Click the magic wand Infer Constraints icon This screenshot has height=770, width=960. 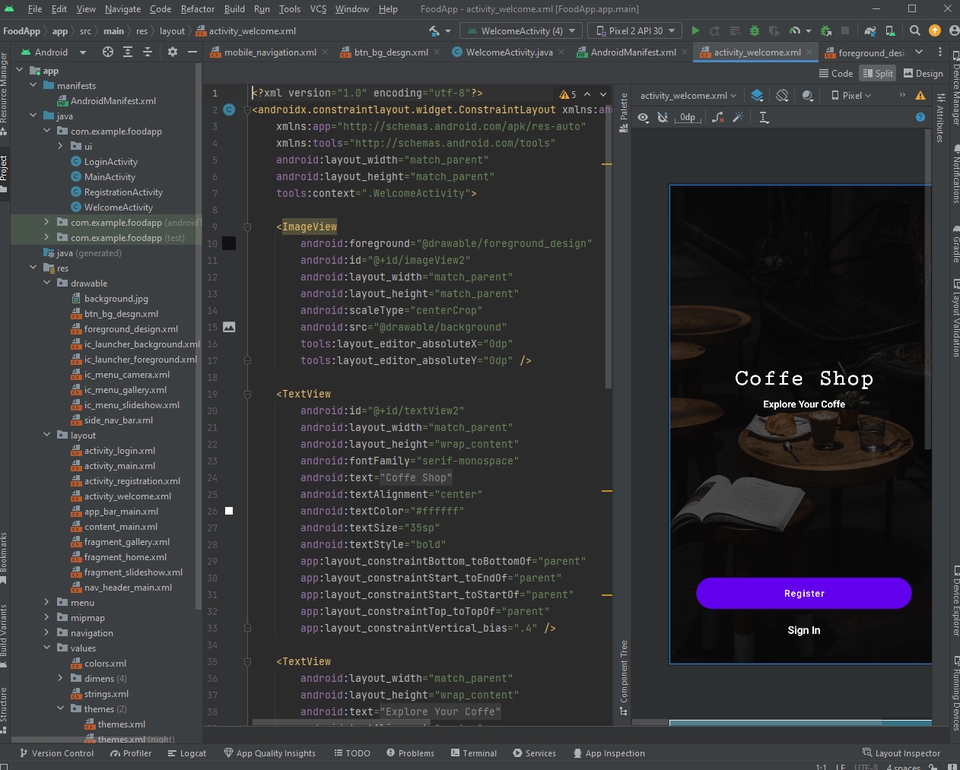pos(738,118)
